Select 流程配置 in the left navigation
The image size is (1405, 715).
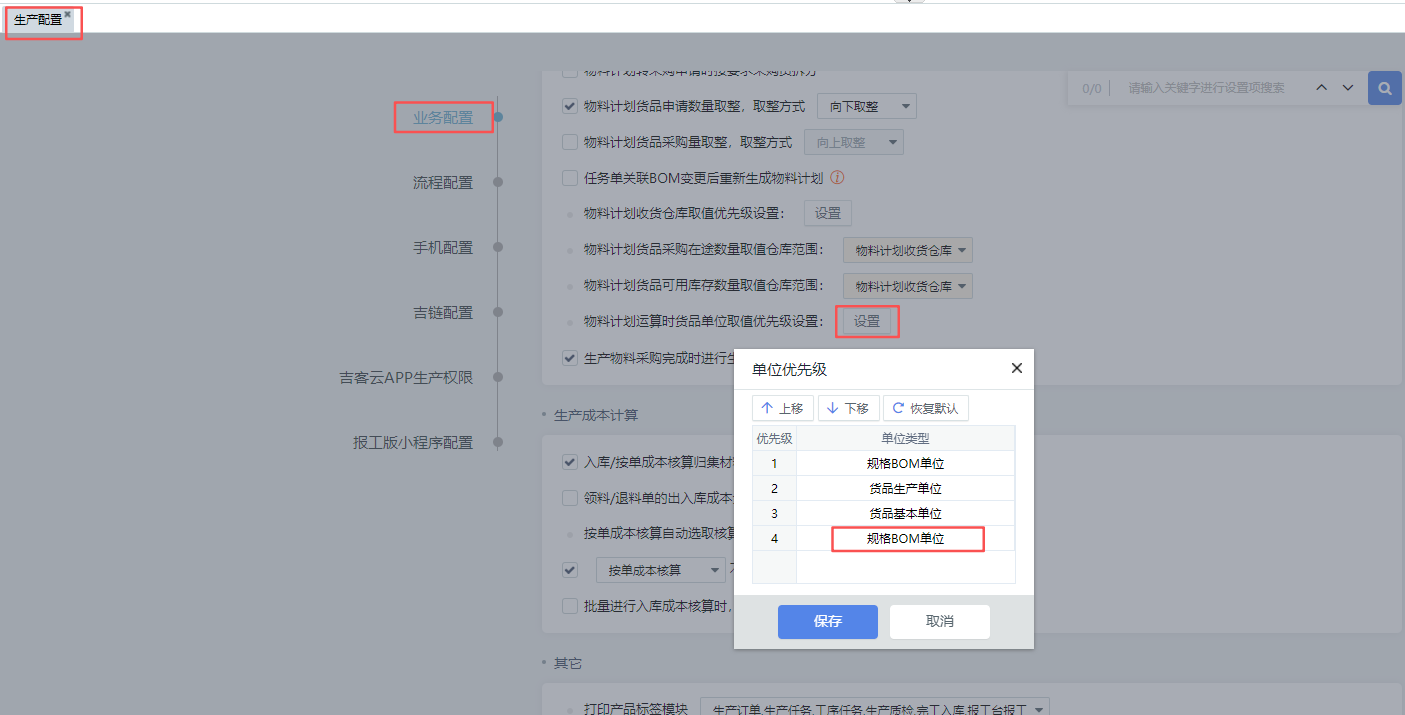point(443,182)
